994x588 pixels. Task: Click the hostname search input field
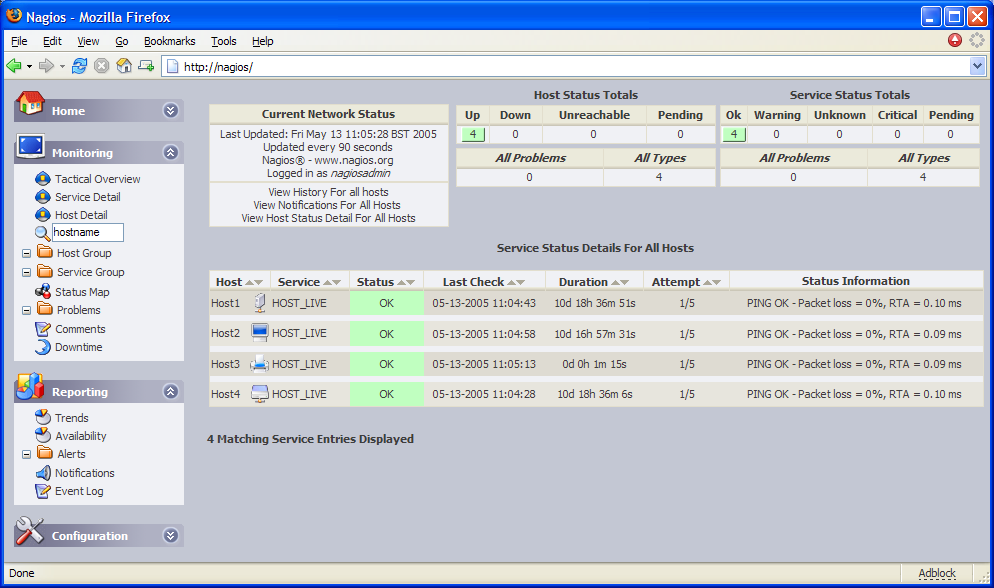[x=87, y=233]
